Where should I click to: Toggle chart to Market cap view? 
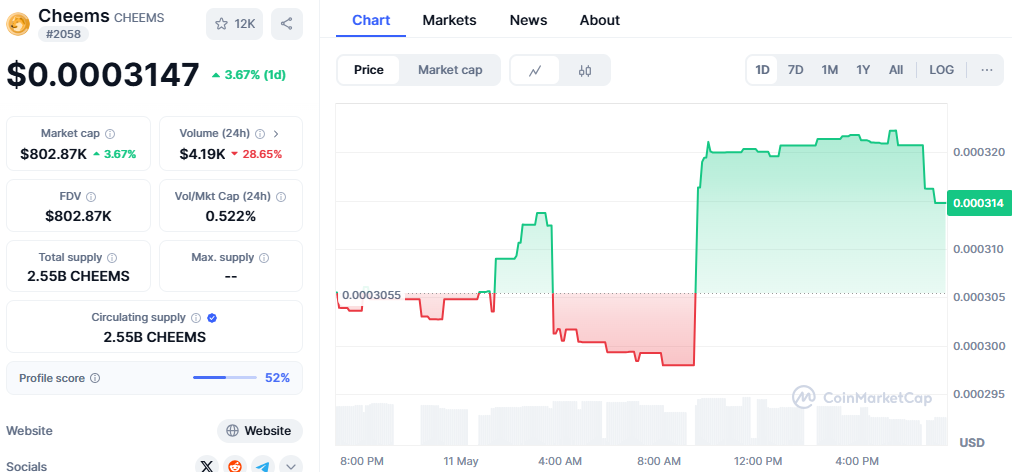(x=450, y=70)
